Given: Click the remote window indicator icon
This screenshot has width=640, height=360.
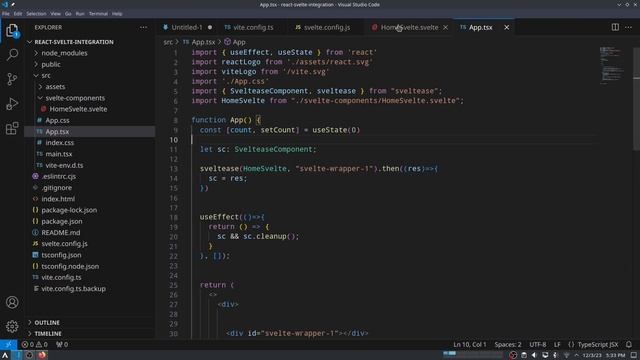Looking at the screenshot, I should point(8,344).
